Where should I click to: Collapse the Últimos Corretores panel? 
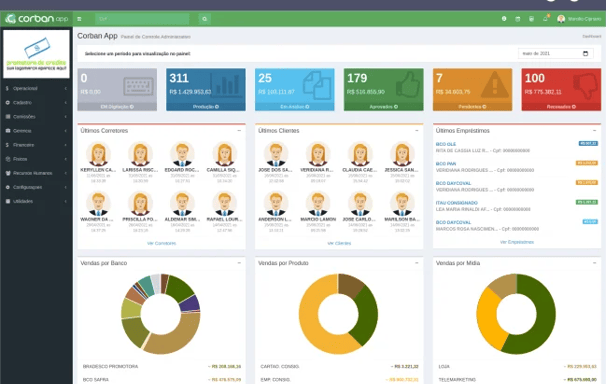click(239, 131)
